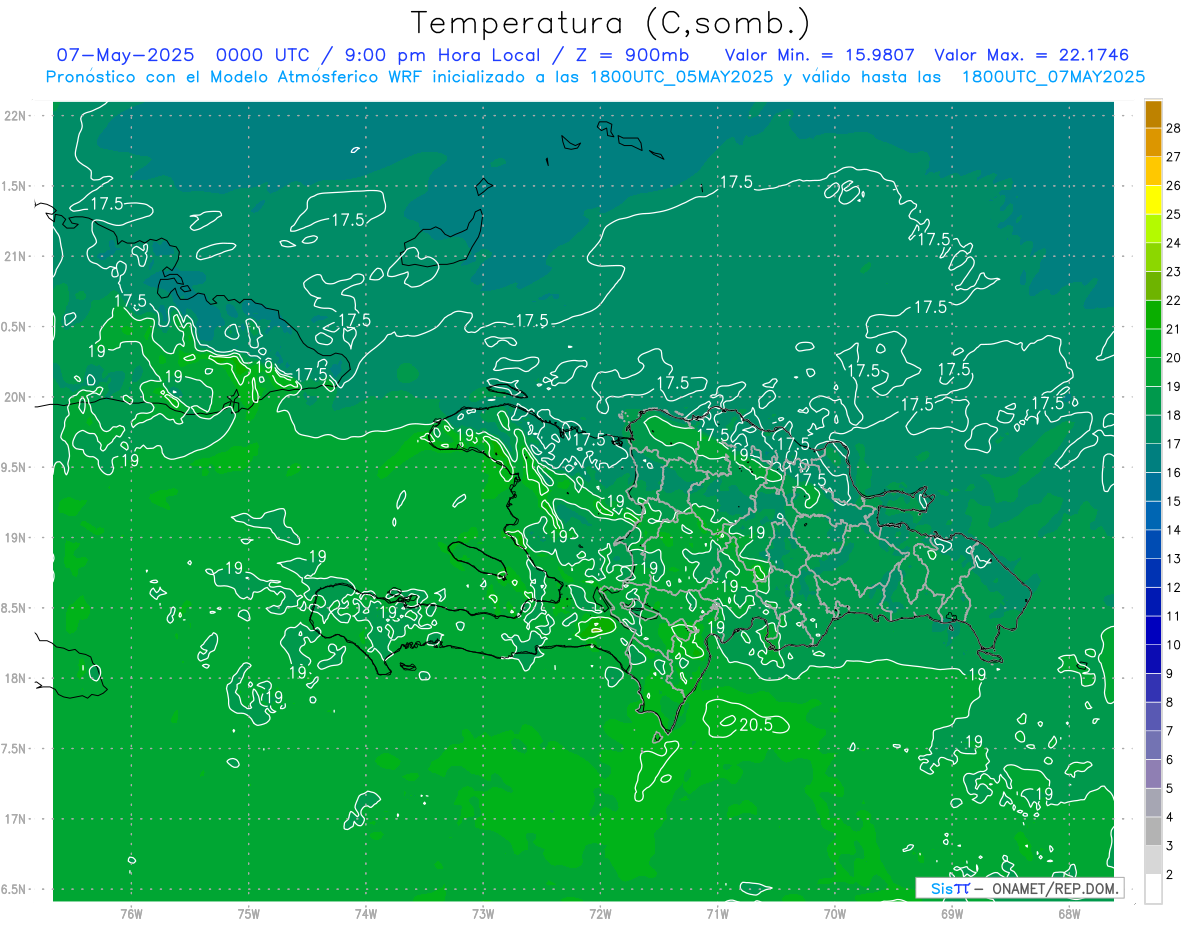Click the '2' value on the color scale
Screen dimensions: 1200x927
click(1170, 874)
